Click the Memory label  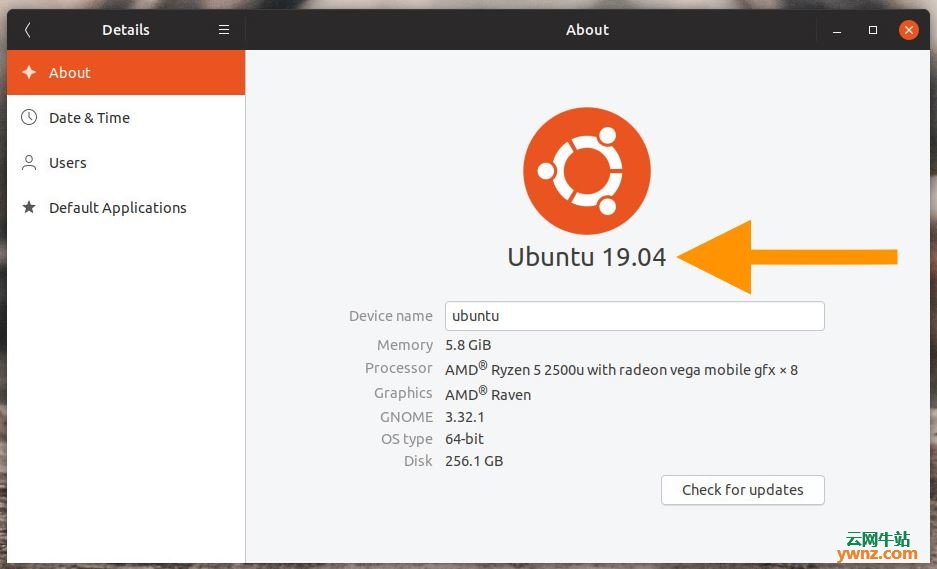pos(405,345)
